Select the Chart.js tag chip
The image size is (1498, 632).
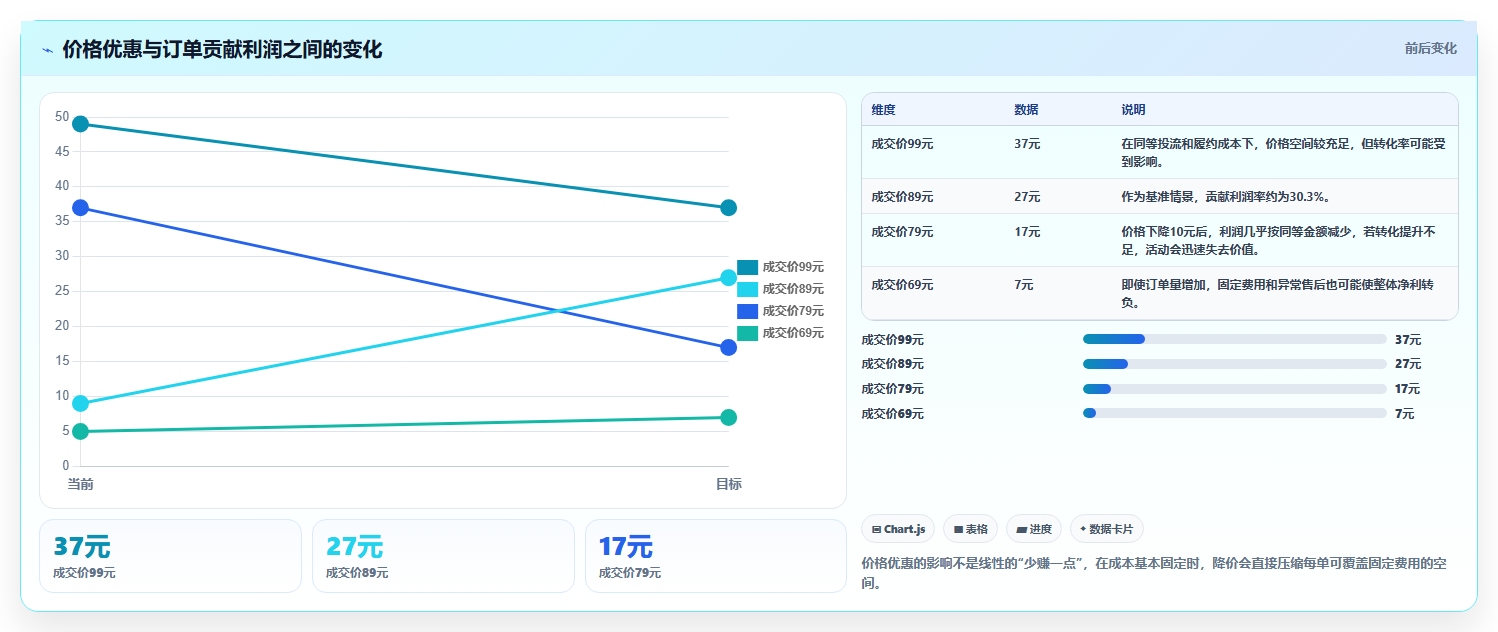[x=898, y=529]
